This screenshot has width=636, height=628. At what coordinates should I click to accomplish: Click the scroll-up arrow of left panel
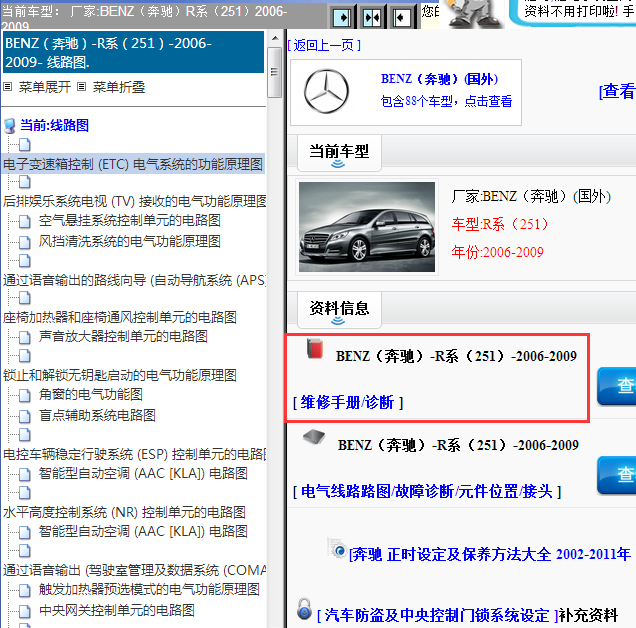[275, 38]
